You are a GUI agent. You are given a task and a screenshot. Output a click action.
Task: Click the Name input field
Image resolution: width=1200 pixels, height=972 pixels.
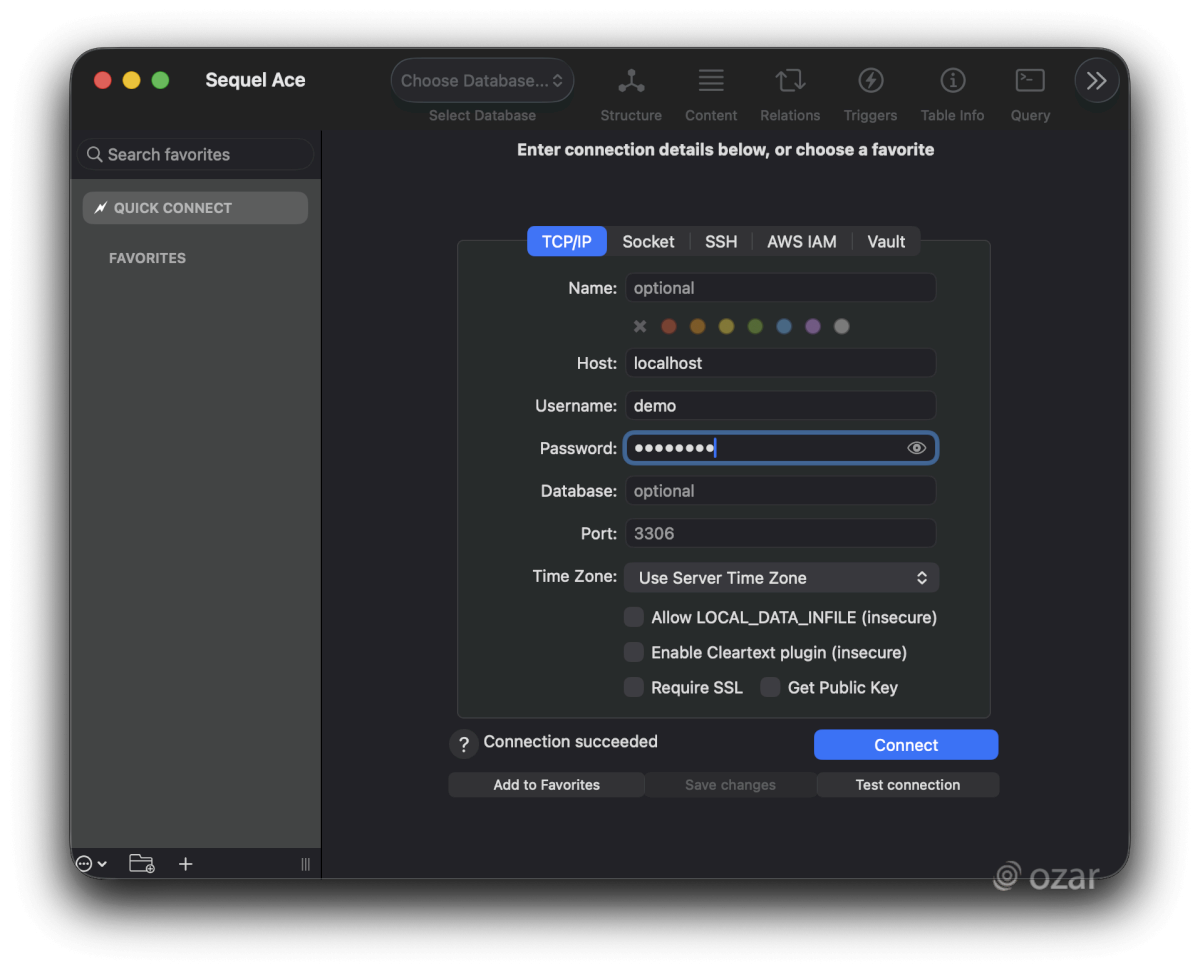781,288
